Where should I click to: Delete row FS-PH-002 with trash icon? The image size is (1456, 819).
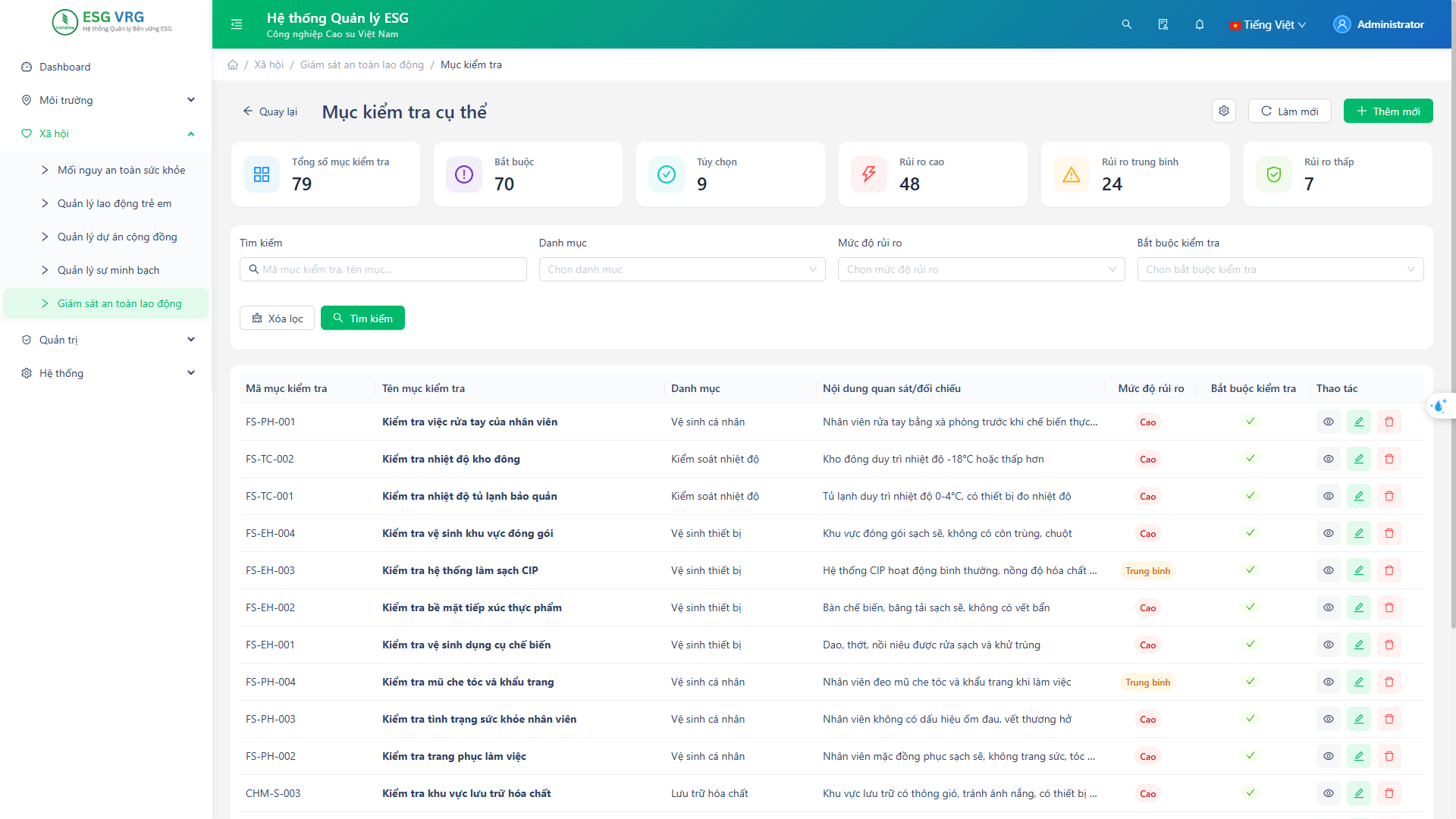(x=1389, y=756)
